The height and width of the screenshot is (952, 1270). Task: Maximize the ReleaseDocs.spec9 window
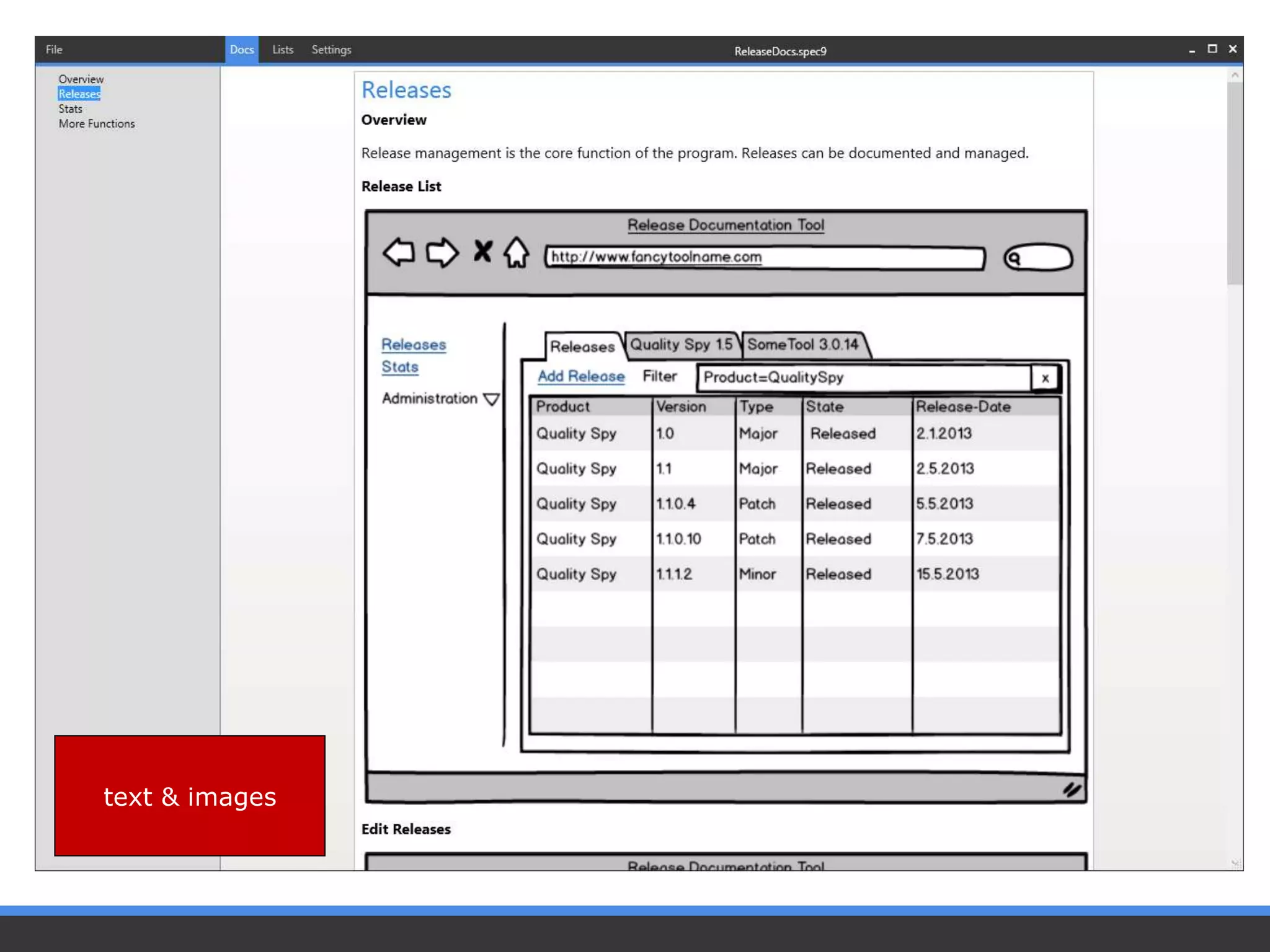[1212, 49]
